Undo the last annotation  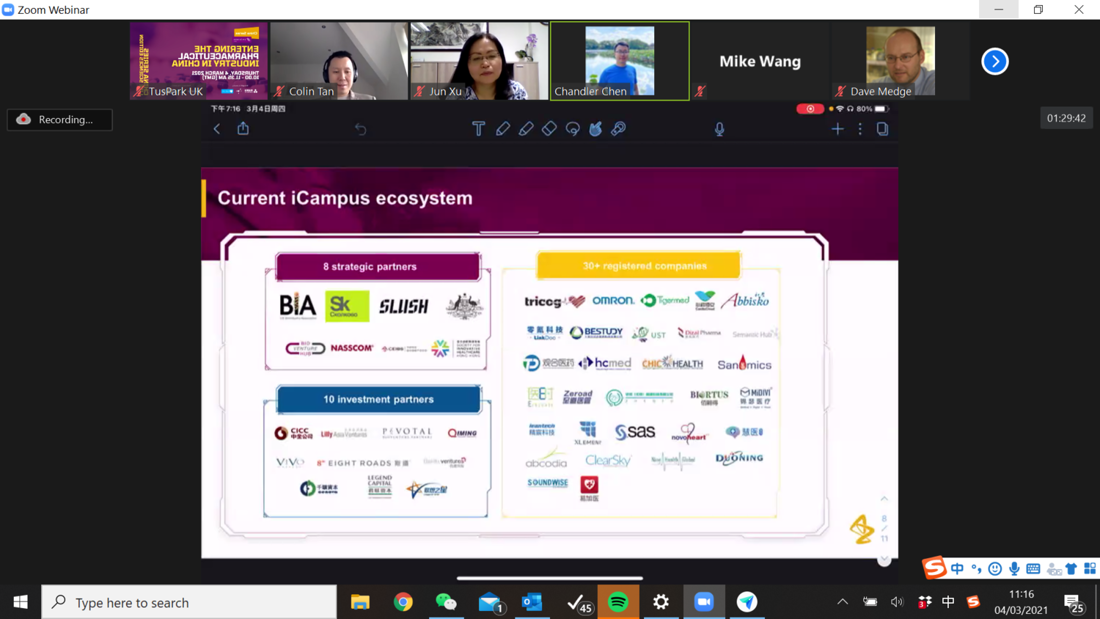tap(360, 129)
